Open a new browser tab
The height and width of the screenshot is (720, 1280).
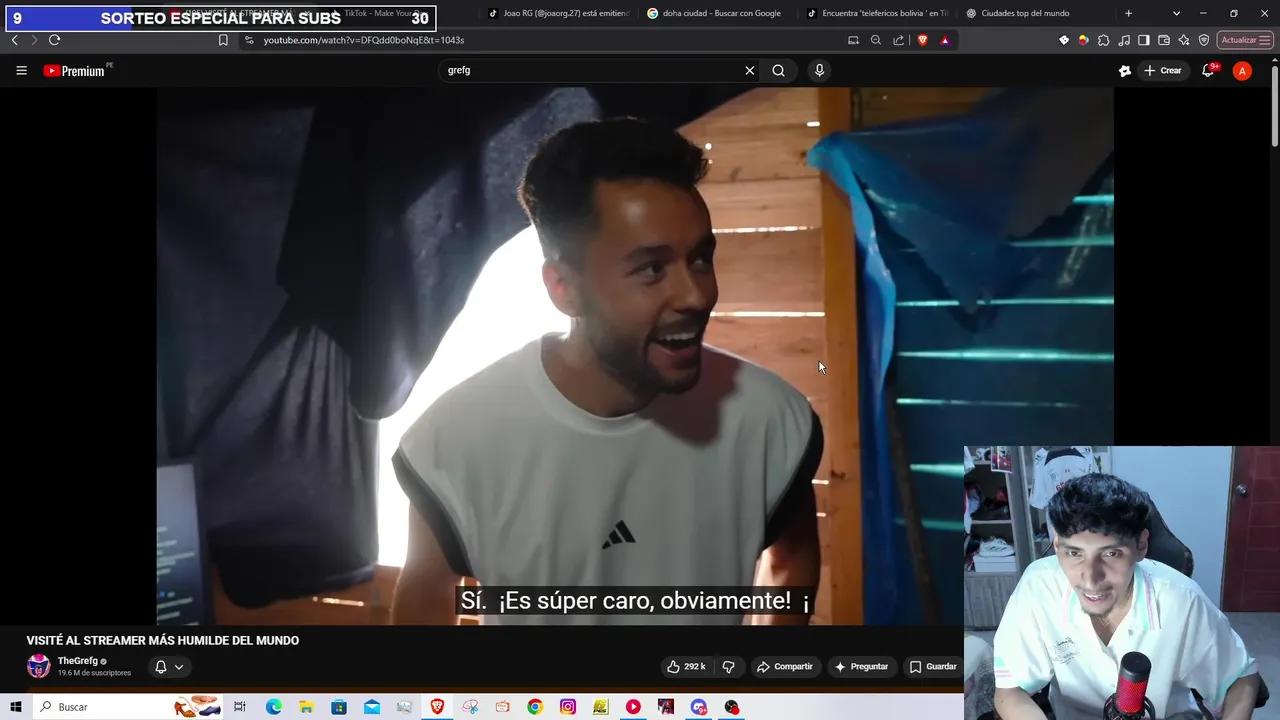[1129, 14]
